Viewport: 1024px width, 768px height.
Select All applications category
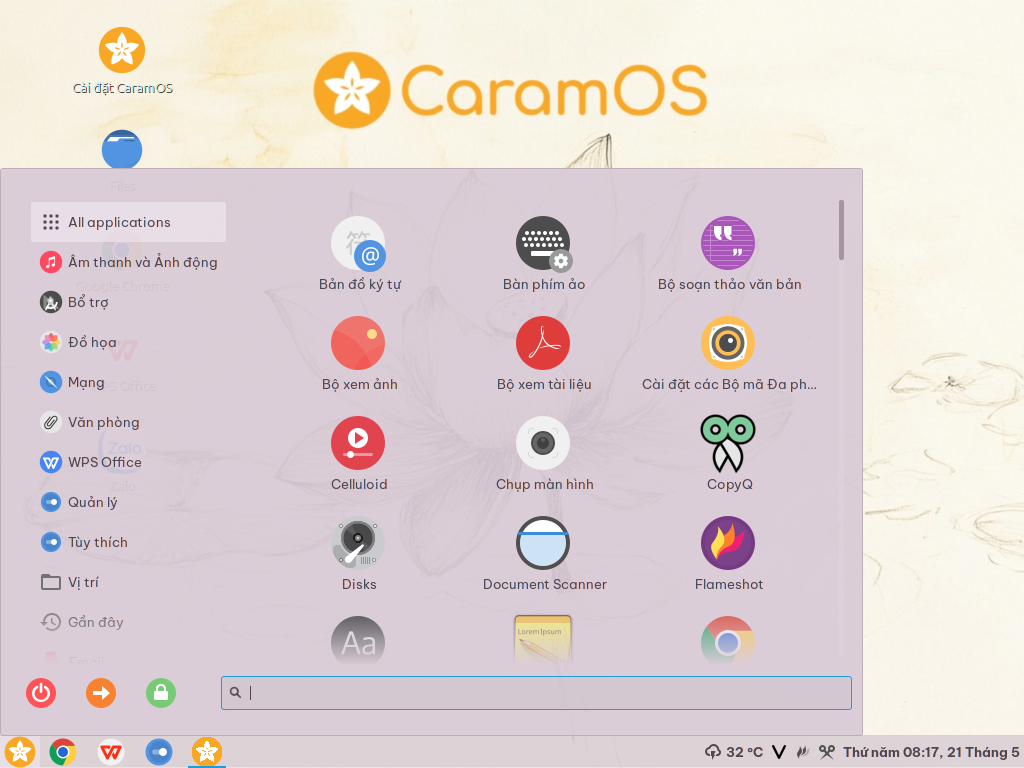coord(128,222)
